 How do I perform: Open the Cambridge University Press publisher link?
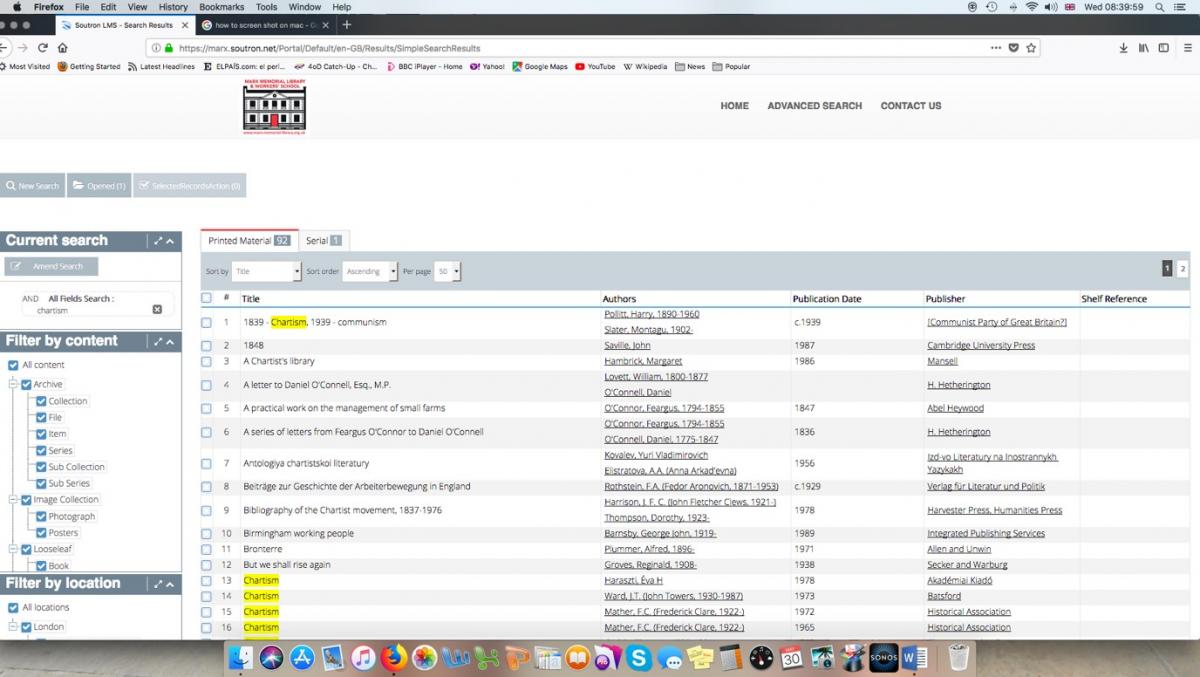click(980, 345)
